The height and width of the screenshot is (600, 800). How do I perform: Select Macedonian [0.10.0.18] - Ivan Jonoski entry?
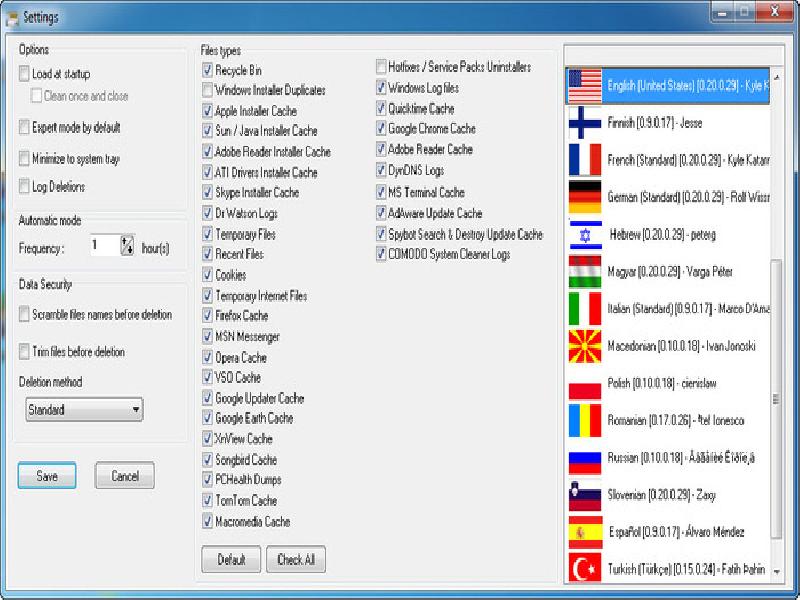coord(668,346)
